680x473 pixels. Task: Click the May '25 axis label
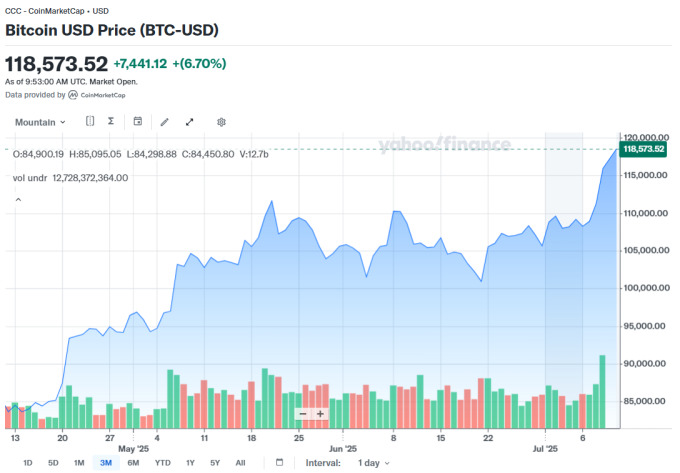tap(134, 449)
